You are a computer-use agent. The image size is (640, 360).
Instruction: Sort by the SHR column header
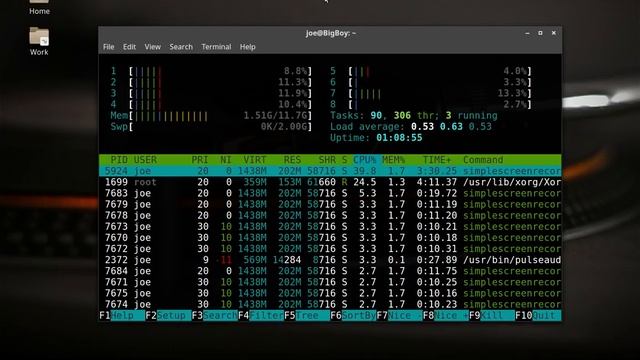[x=327, y=160]
